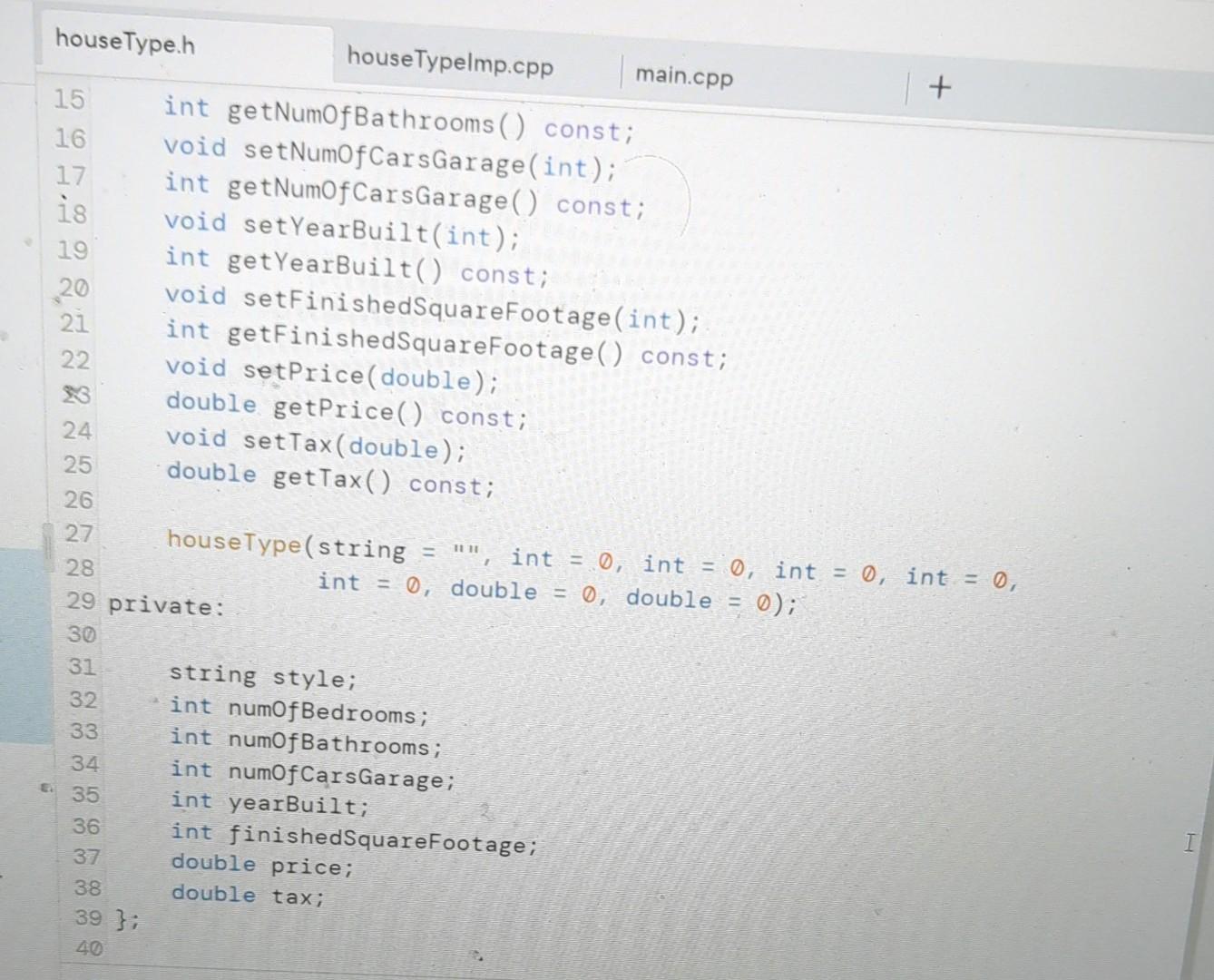The height and width of the screenshot is (980, 1214).
Task: Click the double price declaration
Action: click(261, 865)
